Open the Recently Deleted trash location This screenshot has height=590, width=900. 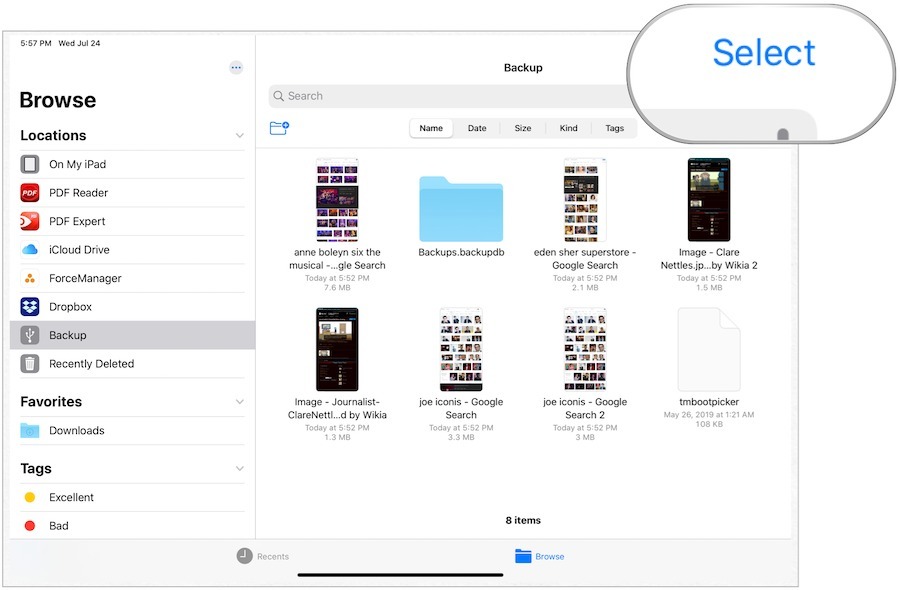[91, 364]
